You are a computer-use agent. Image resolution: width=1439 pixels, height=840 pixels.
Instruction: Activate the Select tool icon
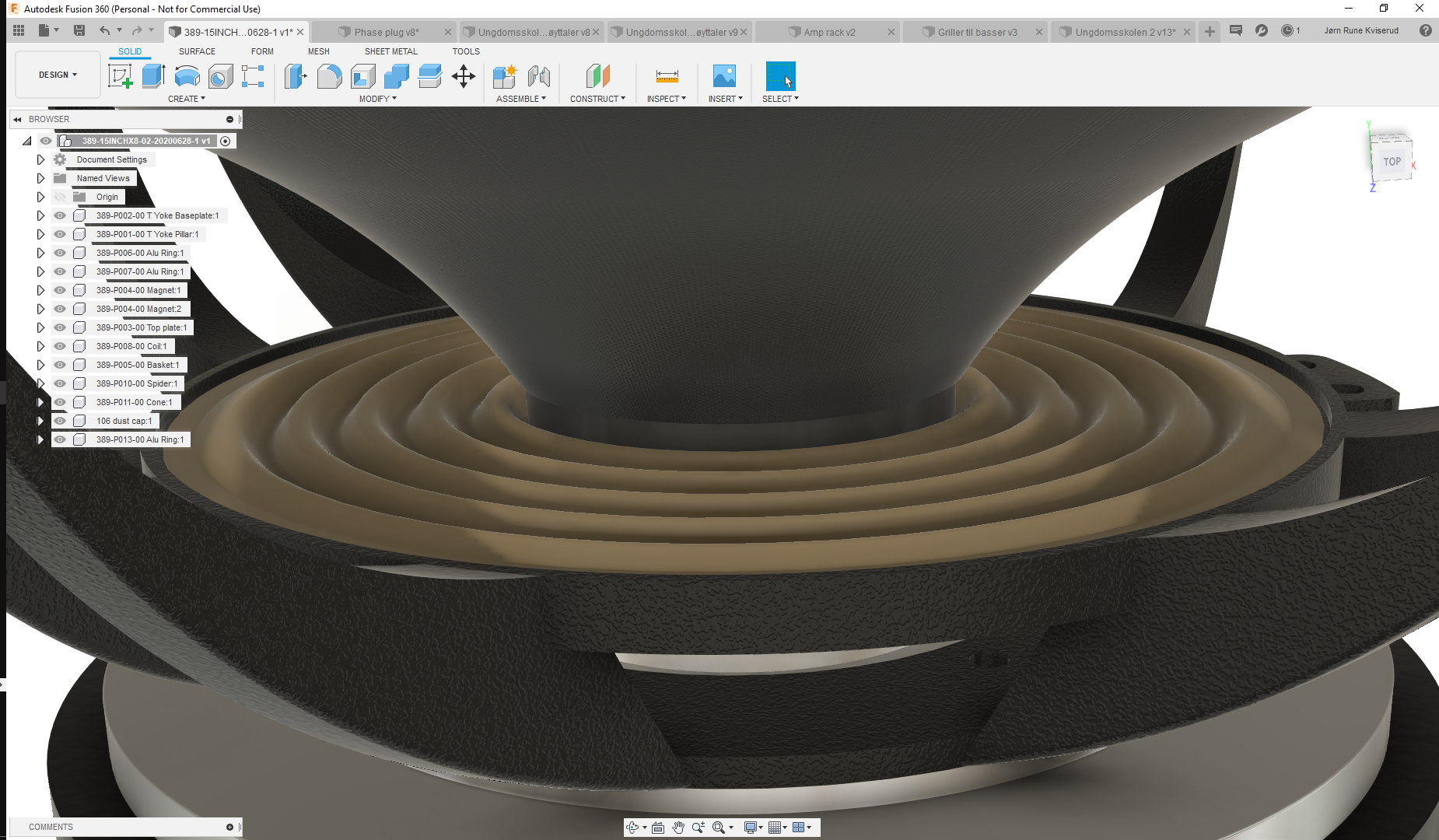click(781, 76)
